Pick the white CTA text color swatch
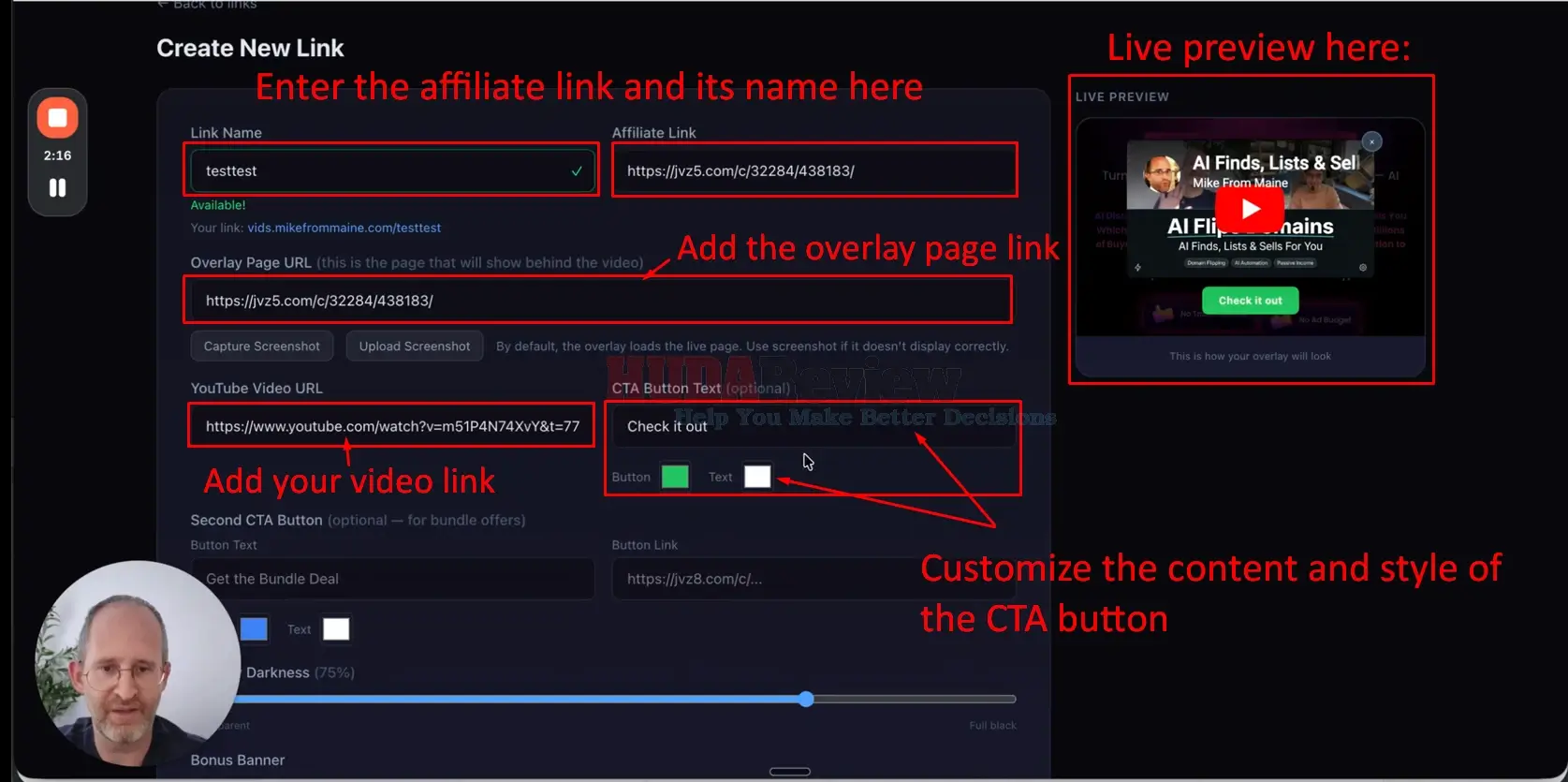 point(757,477)
